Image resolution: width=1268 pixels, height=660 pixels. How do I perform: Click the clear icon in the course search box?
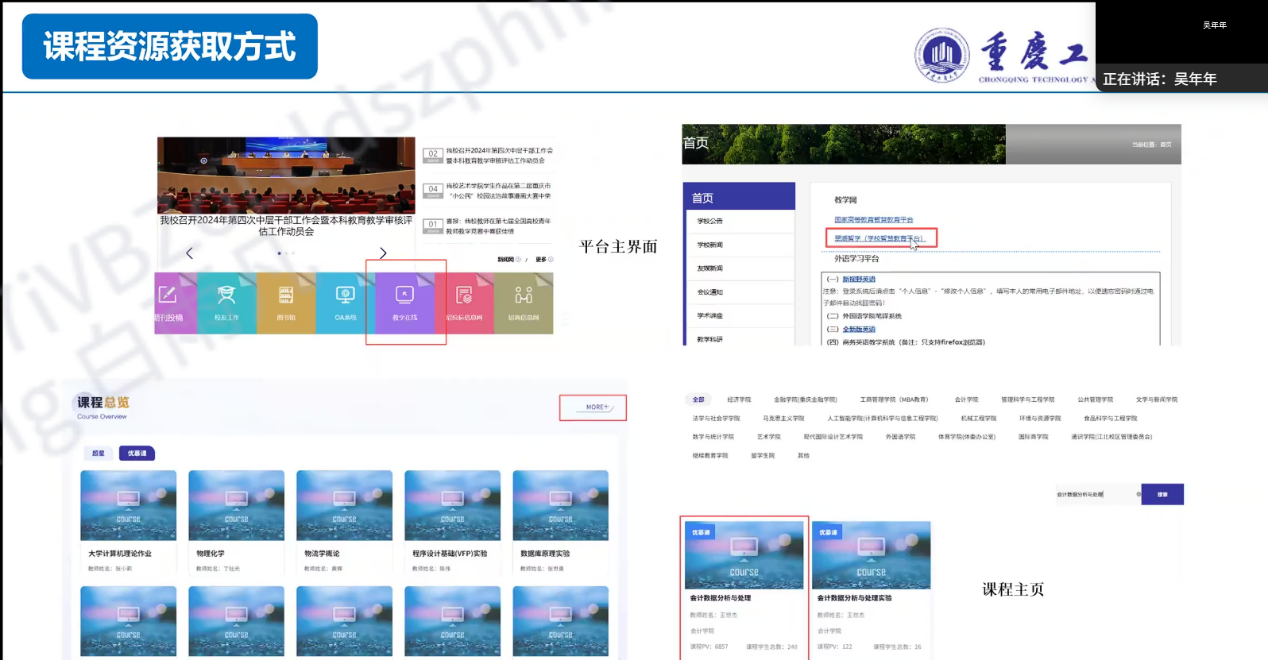[1139, 494]
